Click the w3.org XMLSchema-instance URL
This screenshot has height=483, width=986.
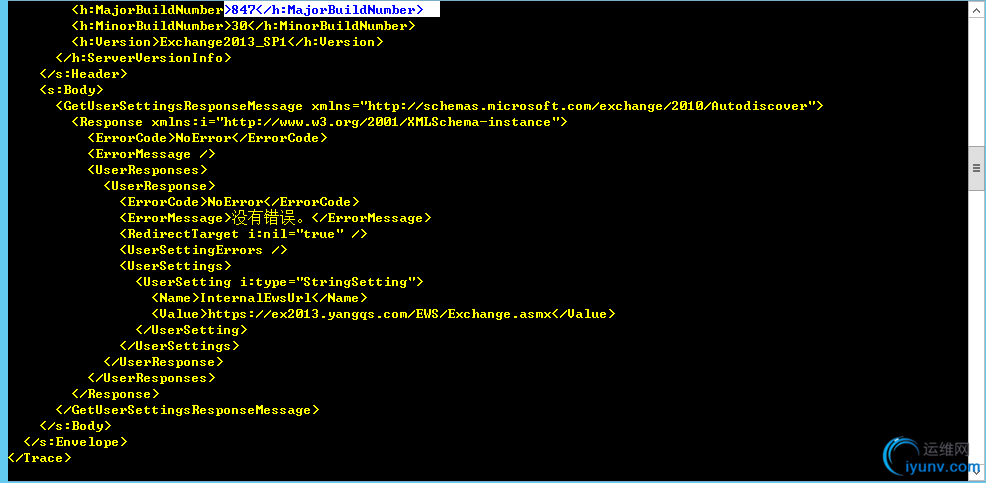387,122
